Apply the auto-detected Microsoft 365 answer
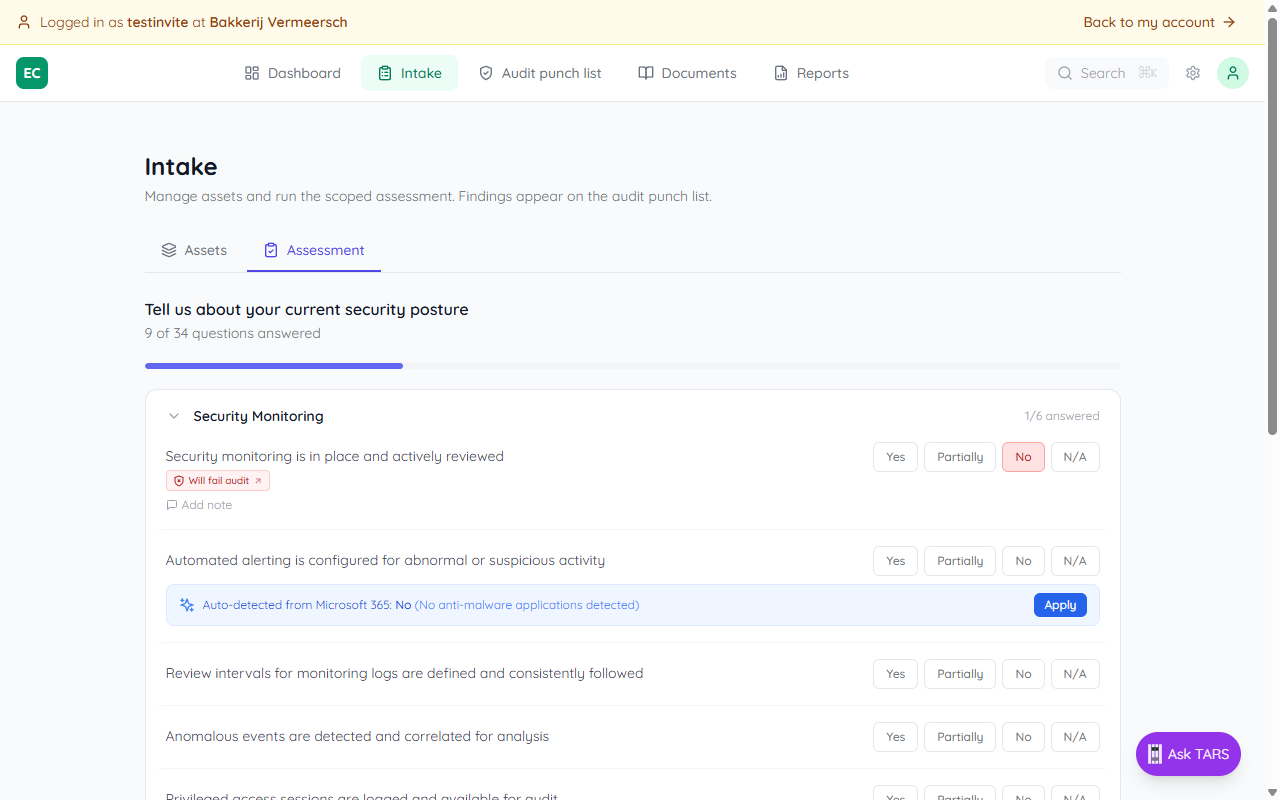Image resolution: width=1280 pixels, height=800 pixels. tap(1060, 604)
